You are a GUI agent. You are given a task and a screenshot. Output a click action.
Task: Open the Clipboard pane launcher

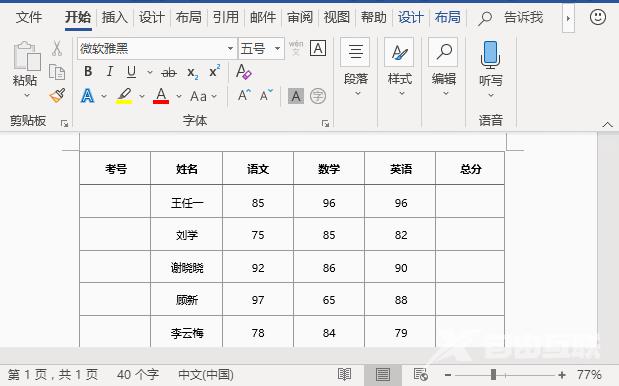(64, 124)
